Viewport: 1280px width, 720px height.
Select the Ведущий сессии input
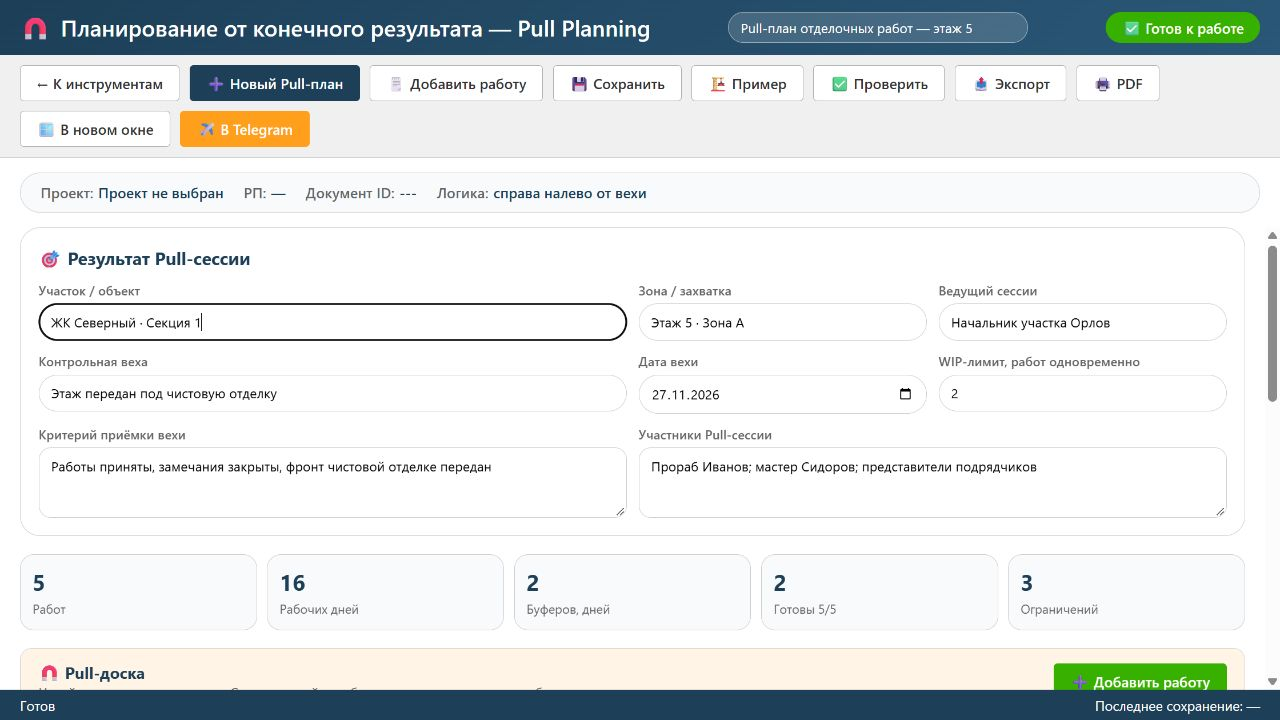pyautogui.click(x=1083, y=322)
